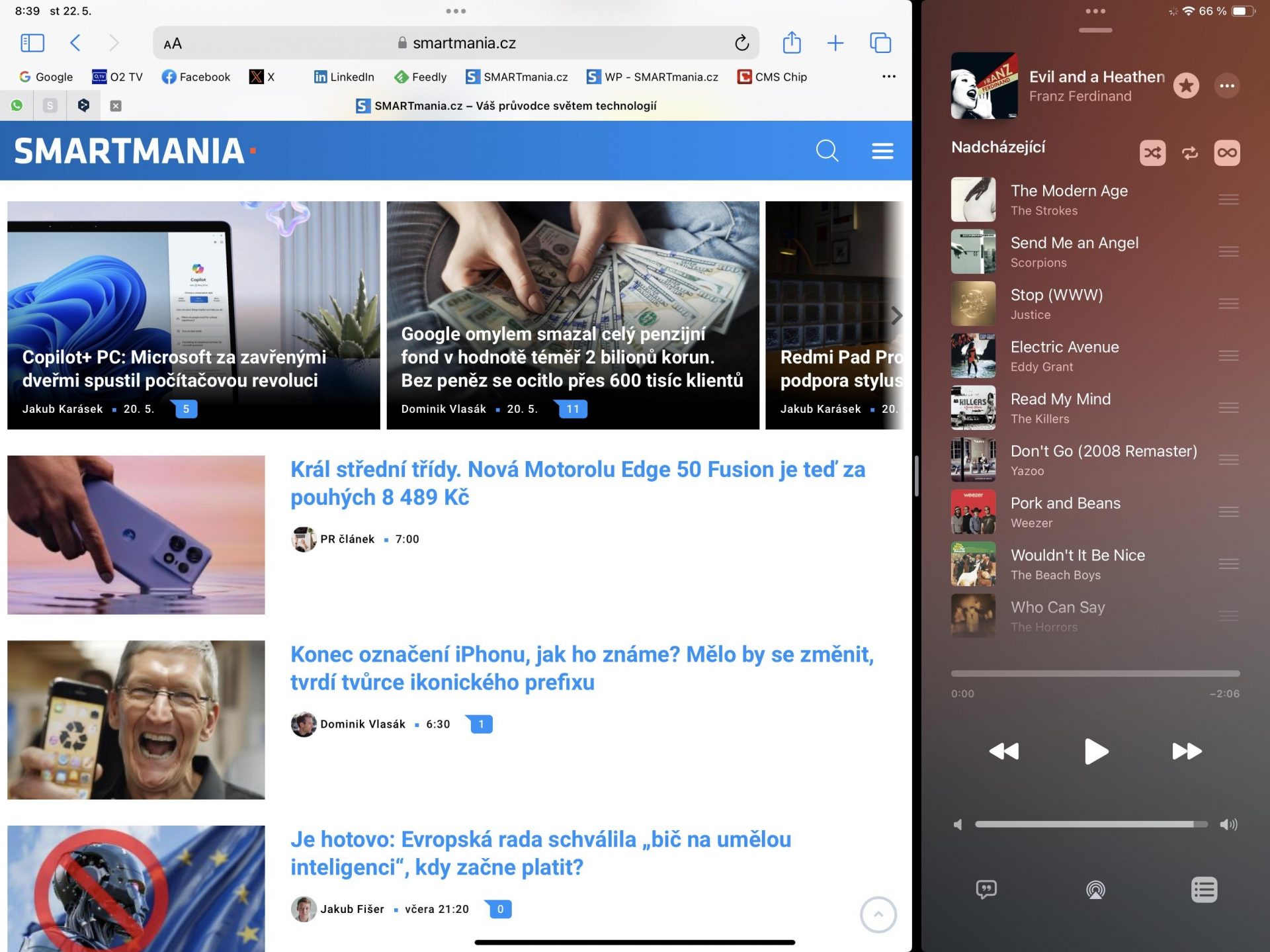Tap the low volume speaker icon

click(x=957, y=824)
